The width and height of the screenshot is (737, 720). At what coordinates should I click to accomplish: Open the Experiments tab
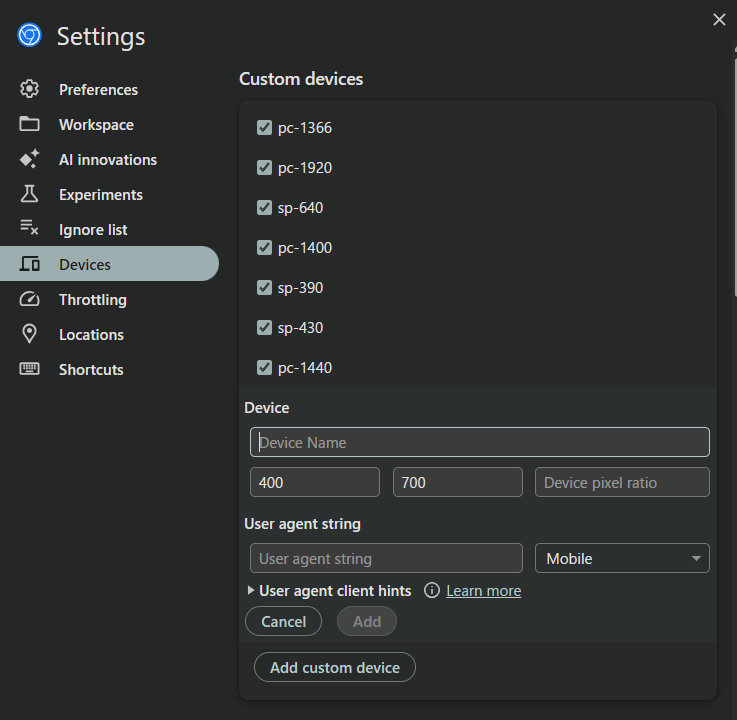[109, 195]
